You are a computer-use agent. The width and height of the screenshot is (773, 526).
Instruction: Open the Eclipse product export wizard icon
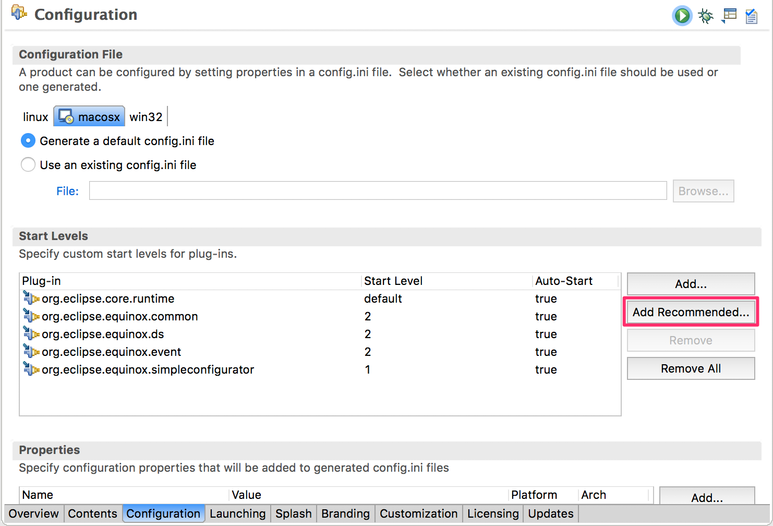click(729, 16)
